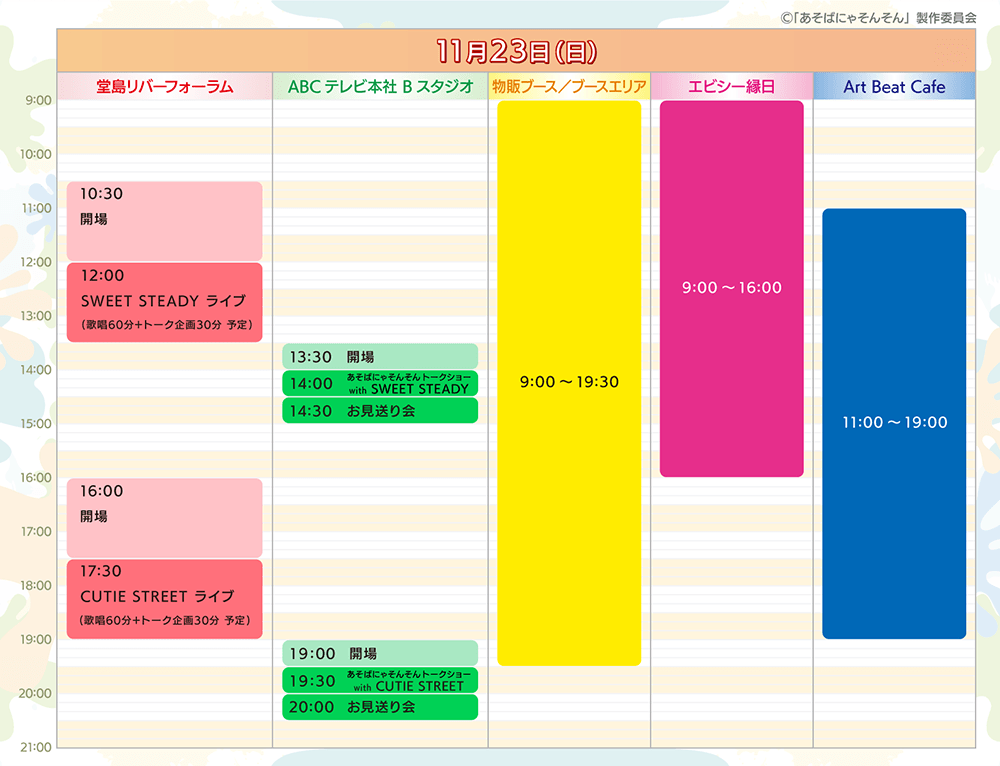This screenshot has height=766, width=1000.
Task: Click the 11月23日(日) date header
Action: tap(516, 50)
